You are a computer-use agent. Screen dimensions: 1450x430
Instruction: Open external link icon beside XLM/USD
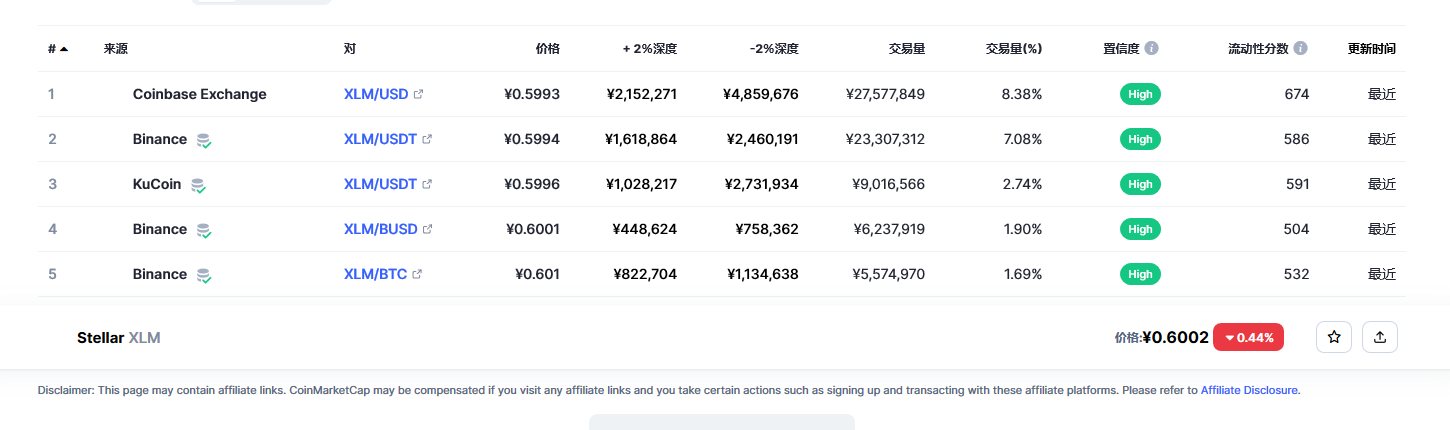(x=418, y=94)
